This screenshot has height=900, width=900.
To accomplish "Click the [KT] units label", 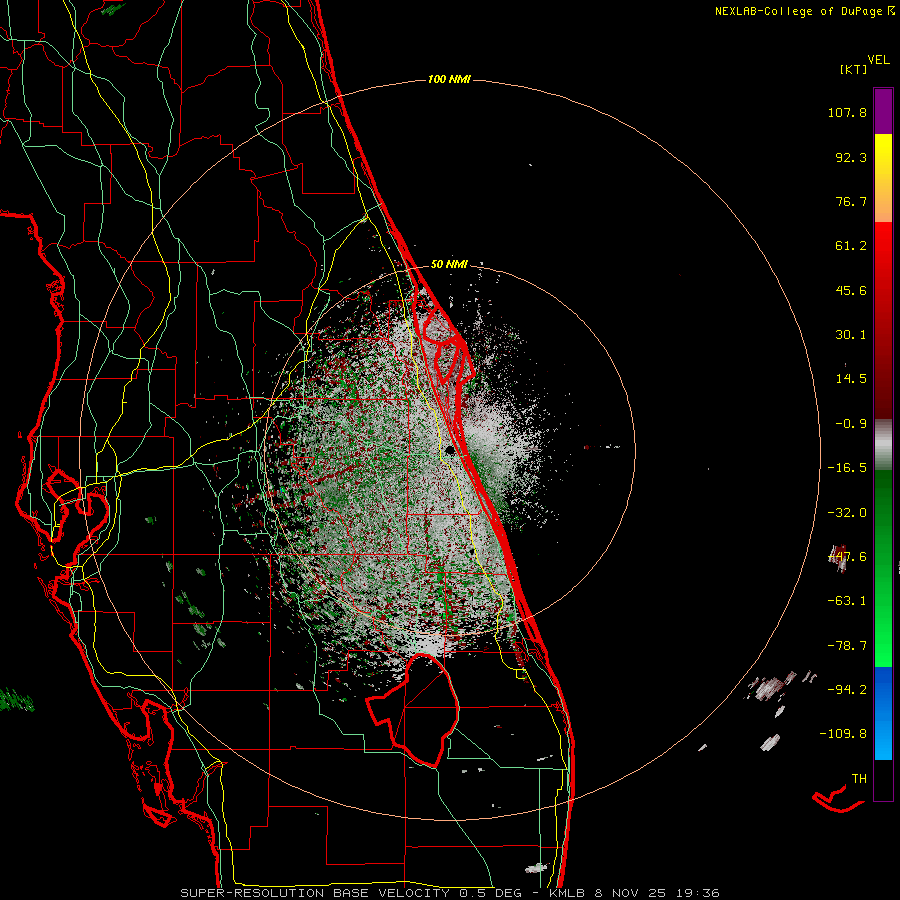I will 854,69.
